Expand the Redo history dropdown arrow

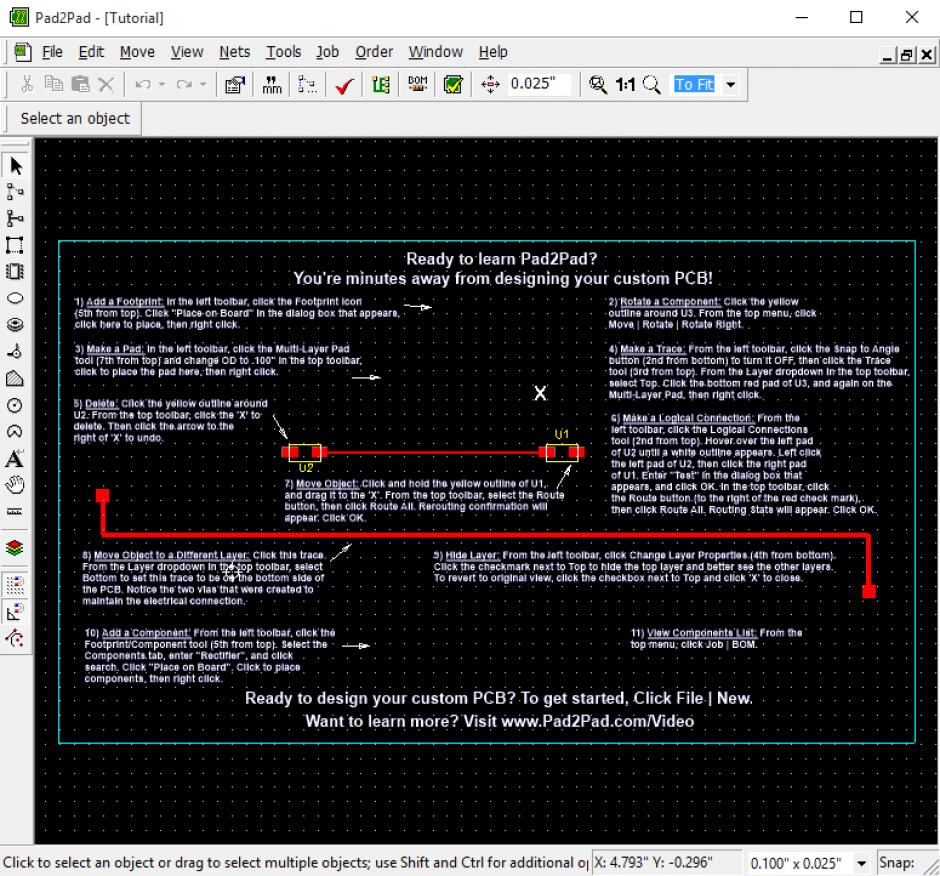click(x=203, y=84)
